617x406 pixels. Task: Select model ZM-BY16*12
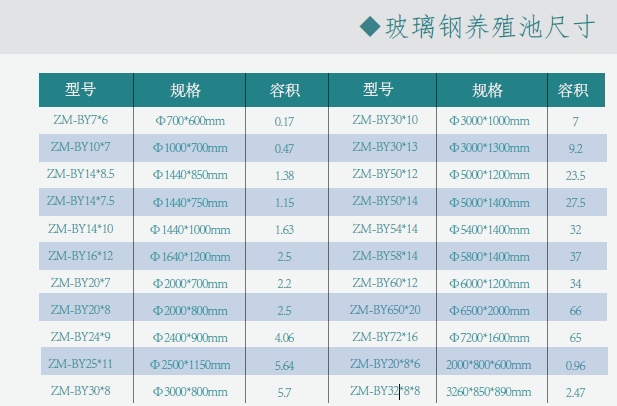click(x=81, y=256)
